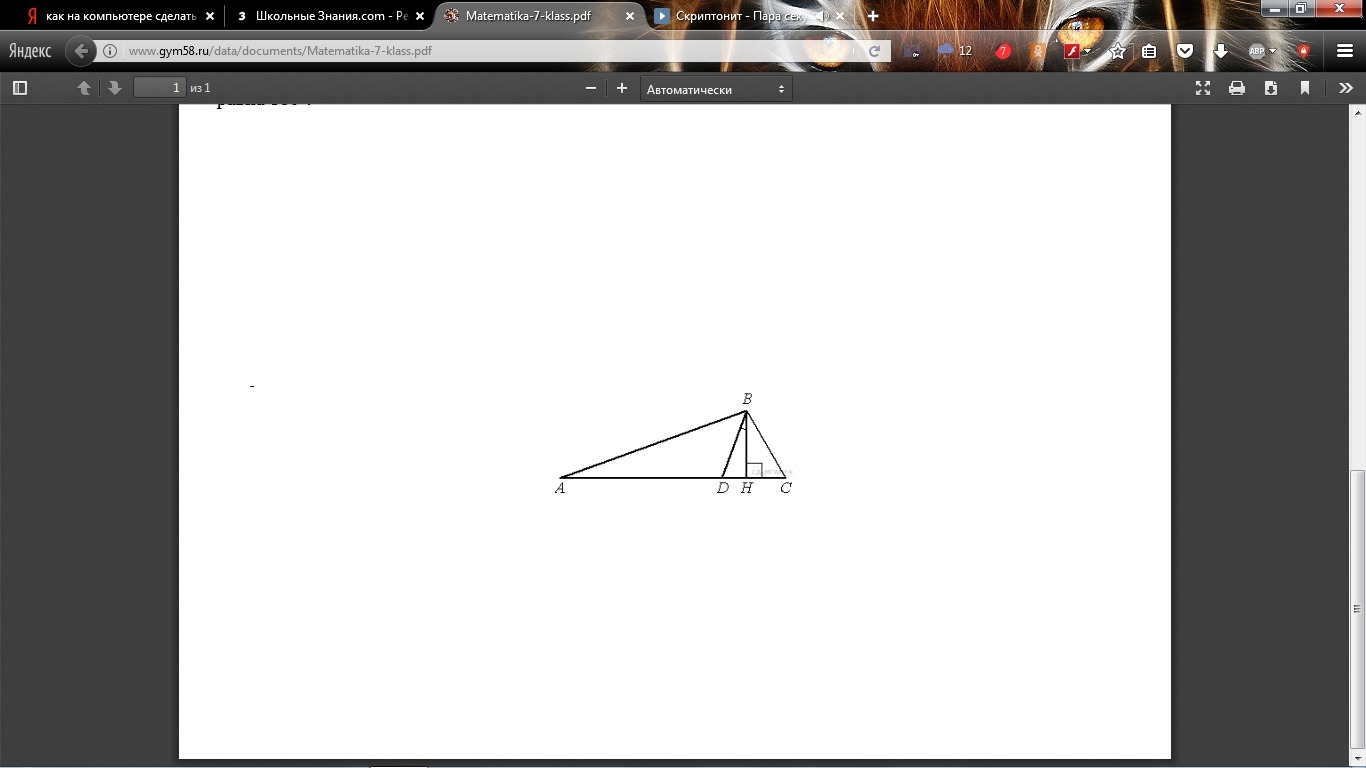Expand additional PDF tools with double chevron
The width and height of the screenshot is (1366, 768).
pyautogui.click(x=1346, y=88)
